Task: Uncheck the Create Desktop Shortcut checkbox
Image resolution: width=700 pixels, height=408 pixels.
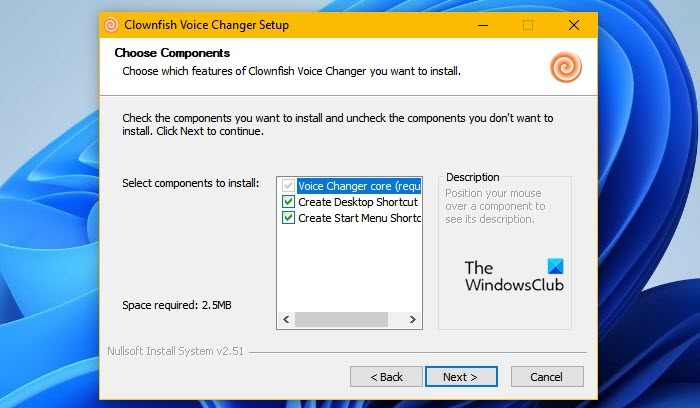Action: [289, 202]
